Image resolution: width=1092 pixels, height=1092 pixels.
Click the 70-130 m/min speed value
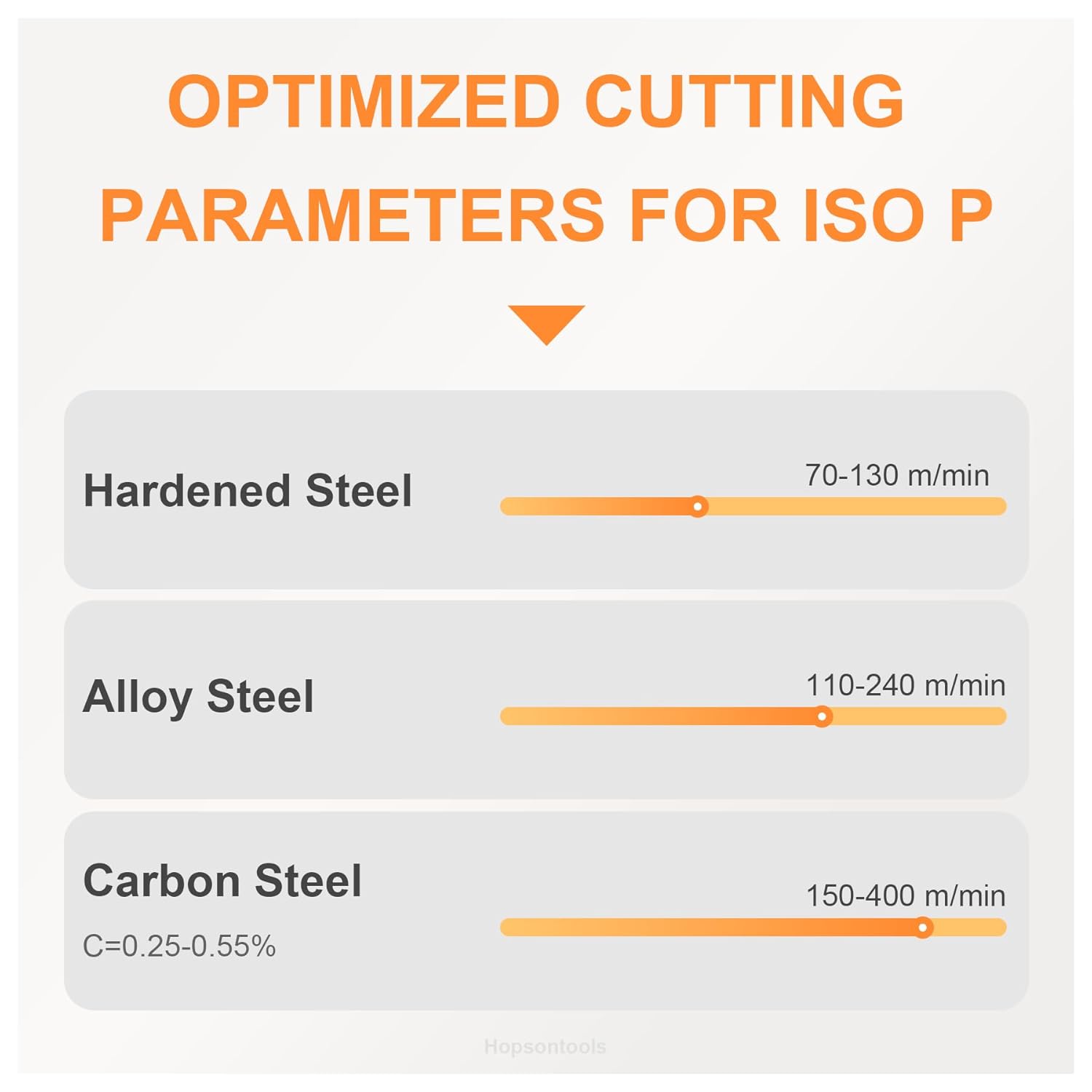click(897, 475)
